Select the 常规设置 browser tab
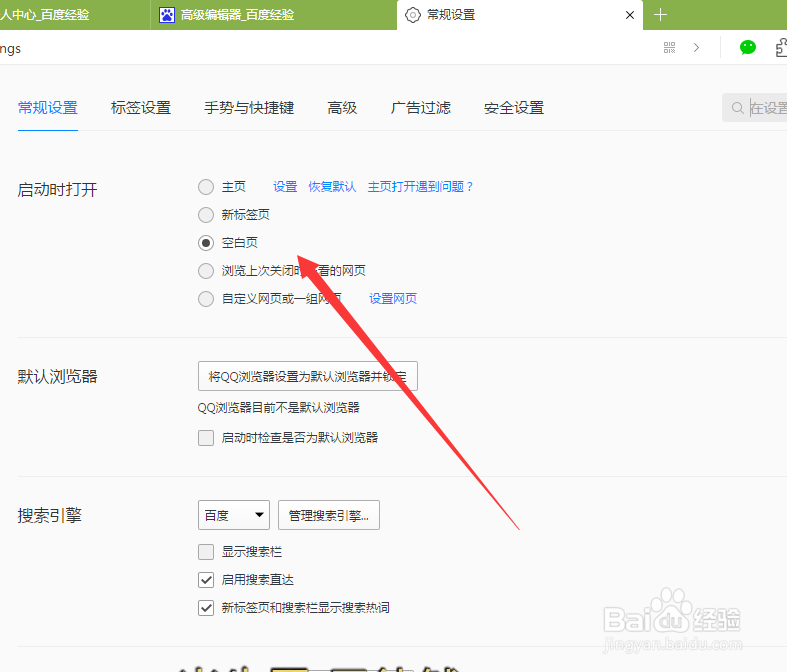This screenshot has height=672, width=787. click(x=519, y=15)
